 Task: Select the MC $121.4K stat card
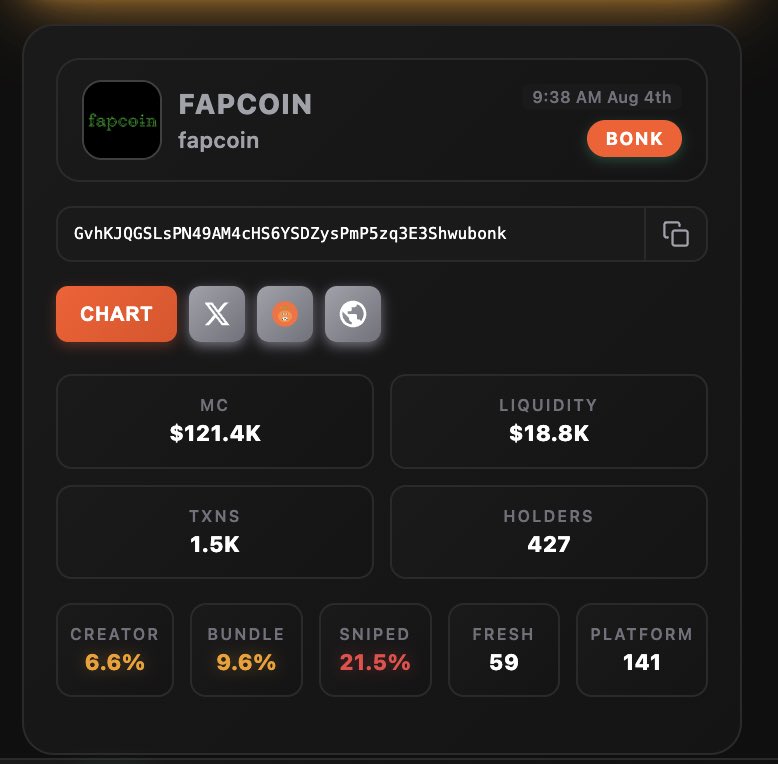pyautogui.click(x=215, y=421)
